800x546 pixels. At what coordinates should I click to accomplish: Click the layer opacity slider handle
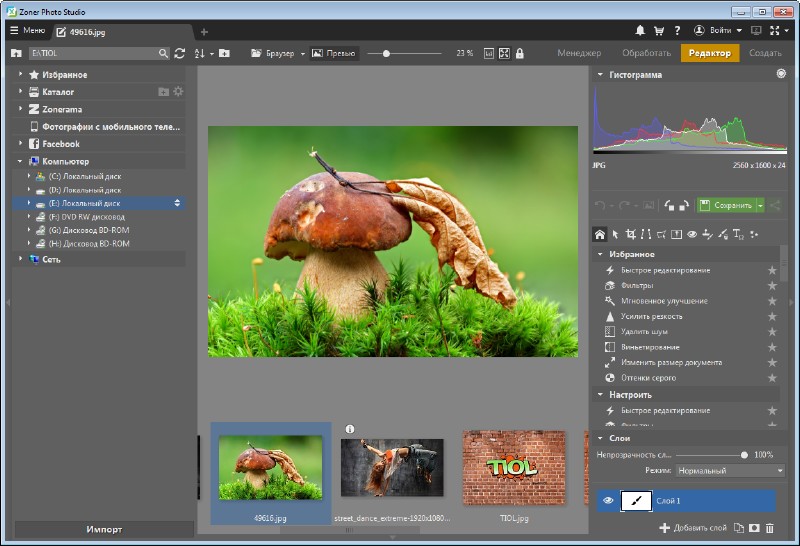[744, 454]
